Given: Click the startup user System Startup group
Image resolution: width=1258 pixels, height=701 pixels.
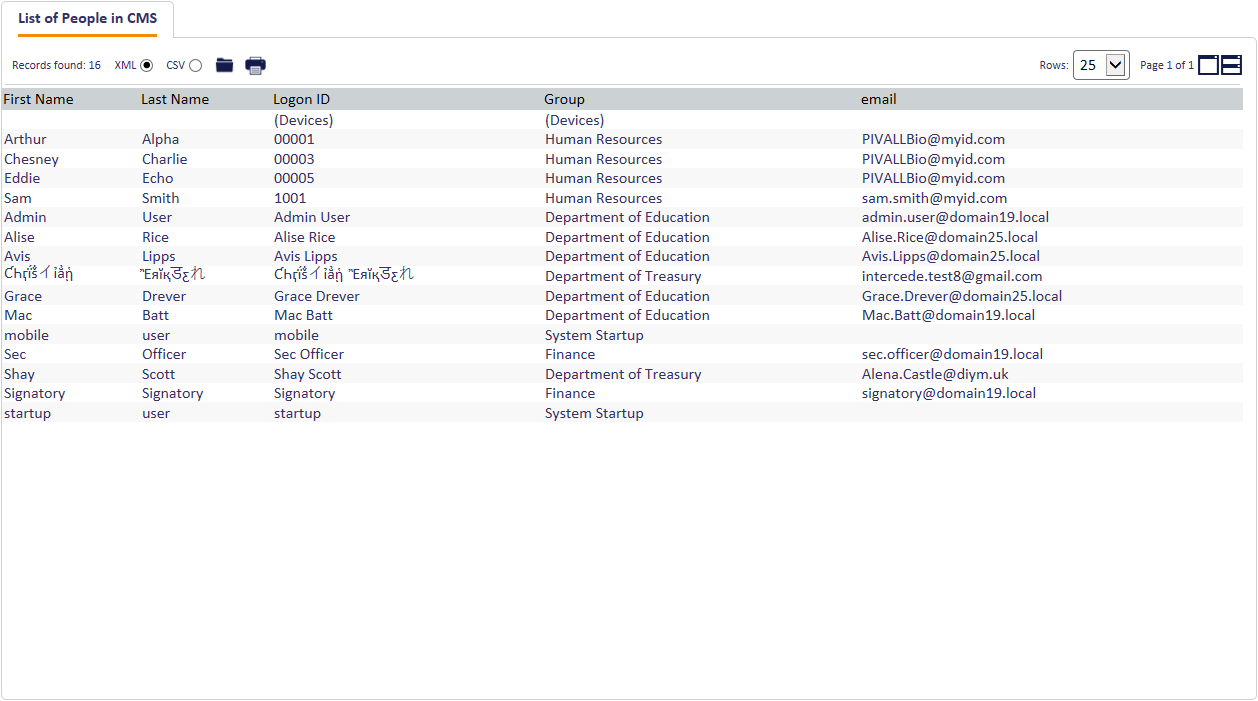Looking at the screenshot, I should (x=593, y=413).
